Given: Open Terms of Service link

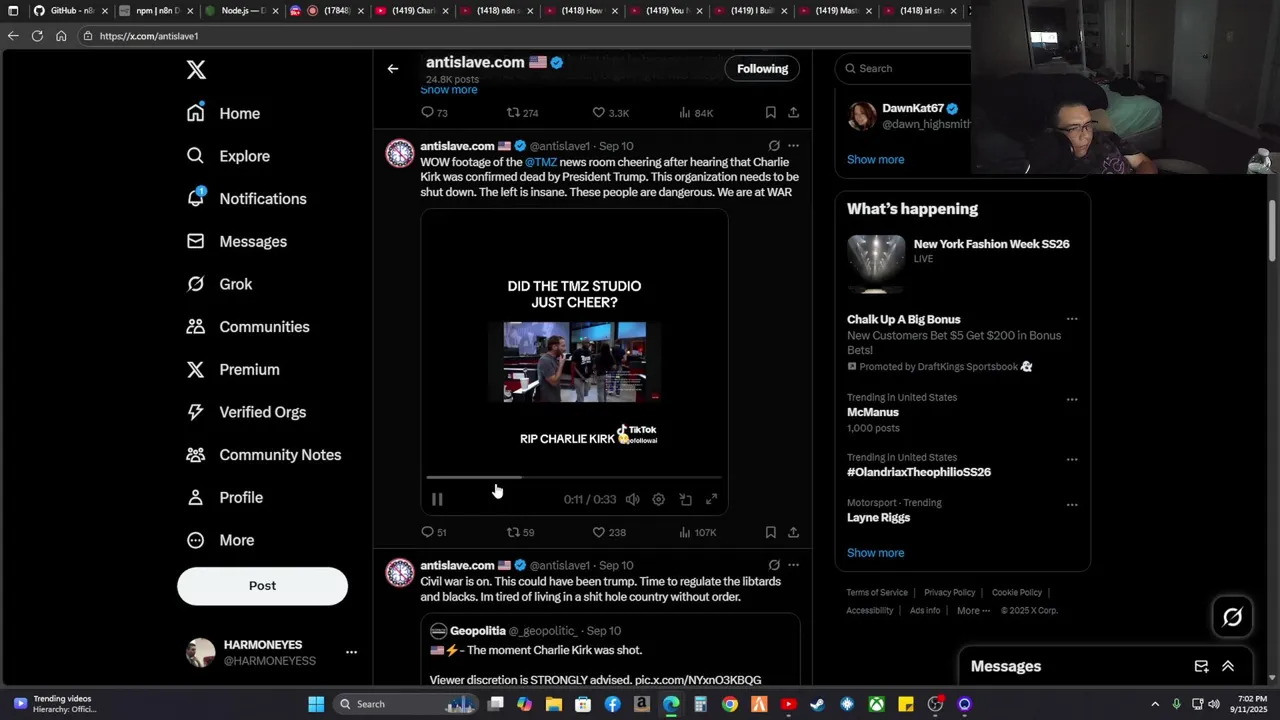Looking at the screenshot, I should tap(877, 593).
